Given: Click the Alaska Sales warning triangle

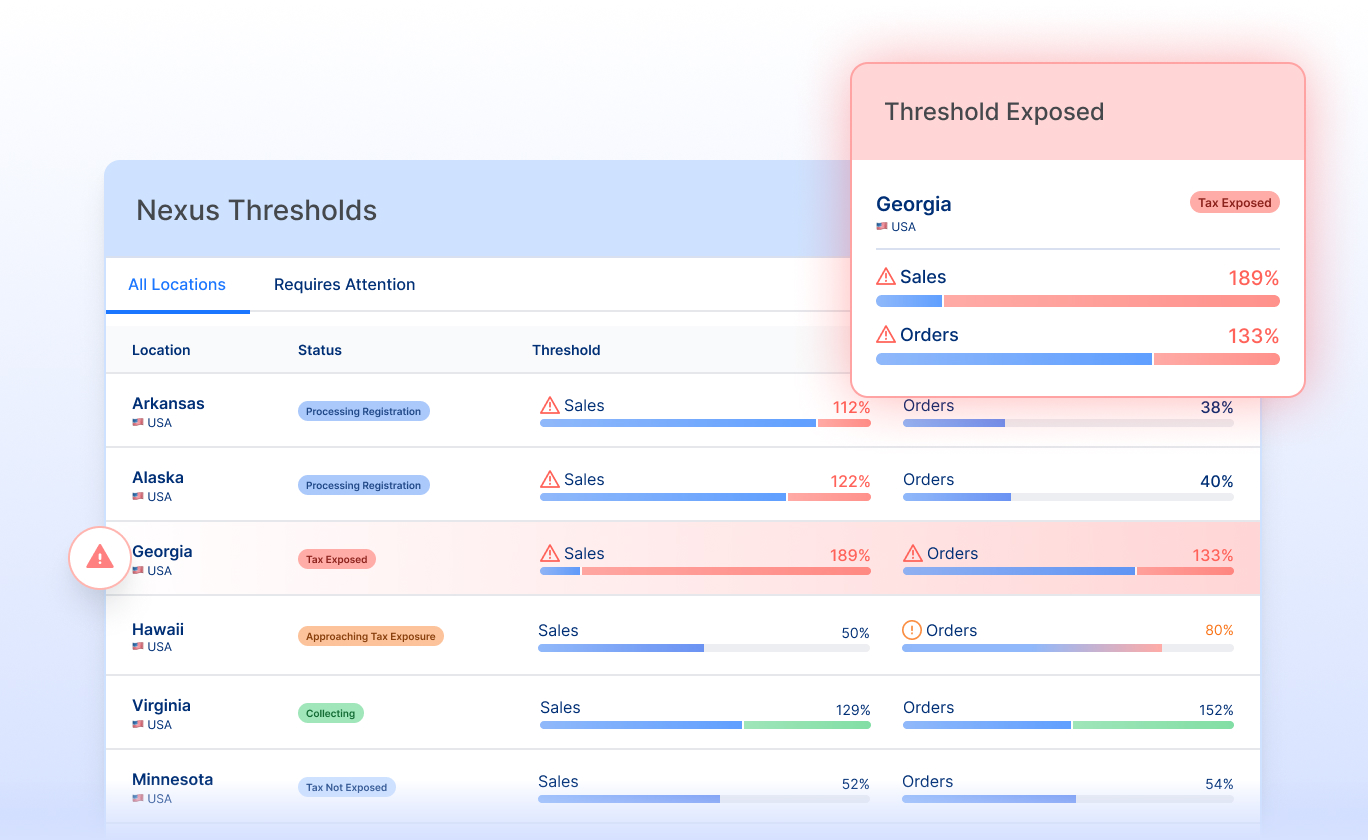Looking at the screenshot, I should click(550, 479).
